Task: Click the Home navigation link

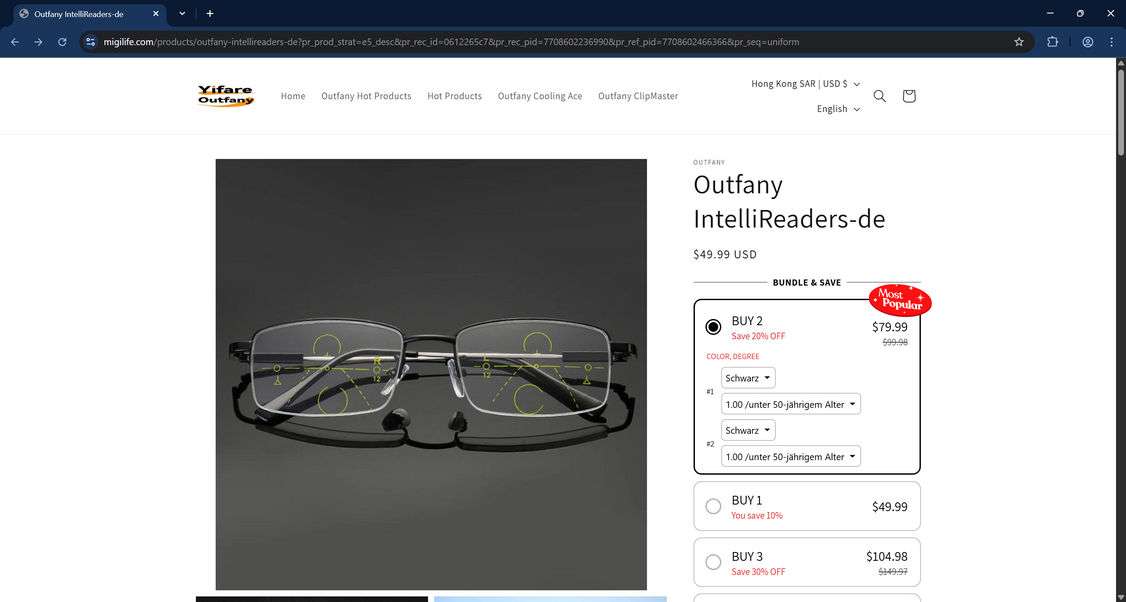Action: coord(292,96)
